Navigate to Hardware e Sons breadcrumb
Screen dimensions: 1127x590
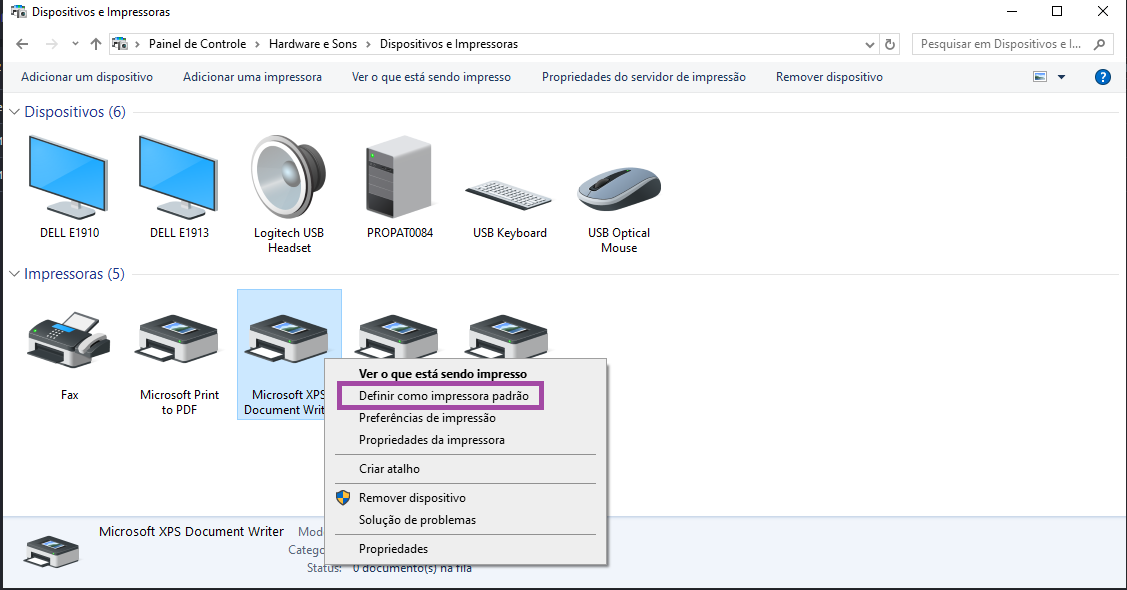pos(313,44)
